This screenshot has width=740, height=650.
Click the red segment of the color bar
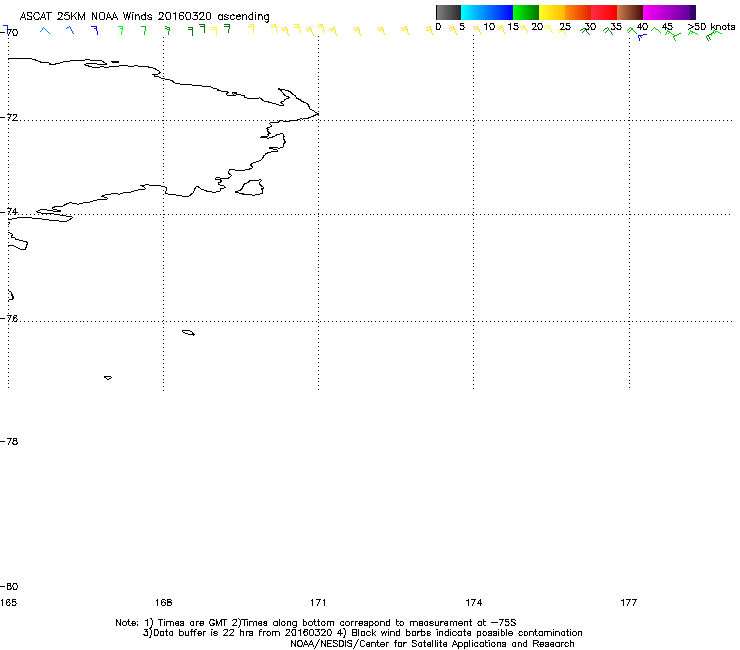(x=604, y=12)
